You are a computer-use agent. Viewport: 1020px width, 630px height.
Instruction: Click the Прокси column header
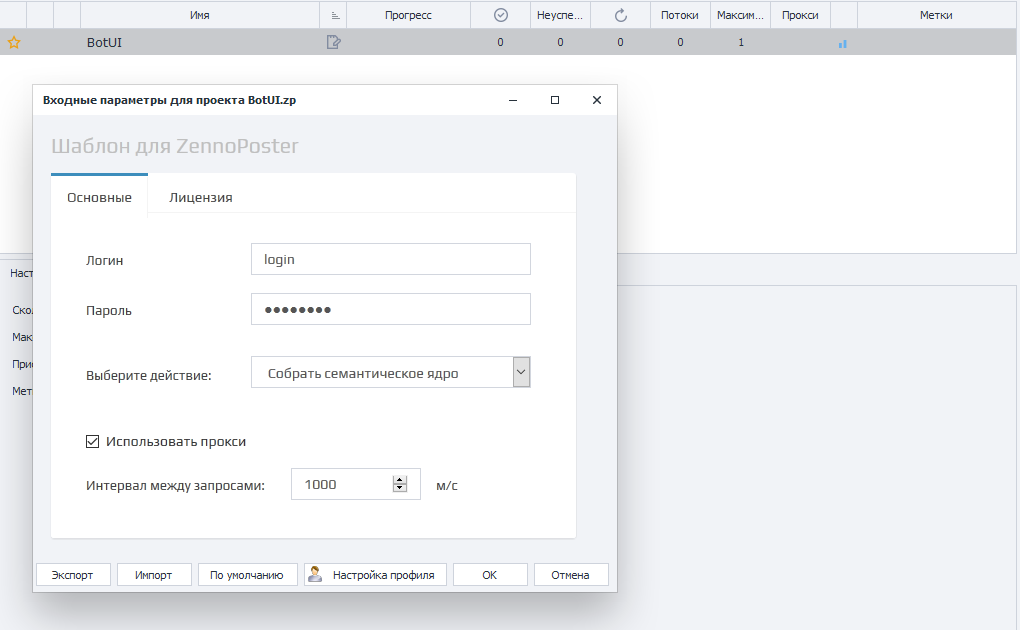800,14
